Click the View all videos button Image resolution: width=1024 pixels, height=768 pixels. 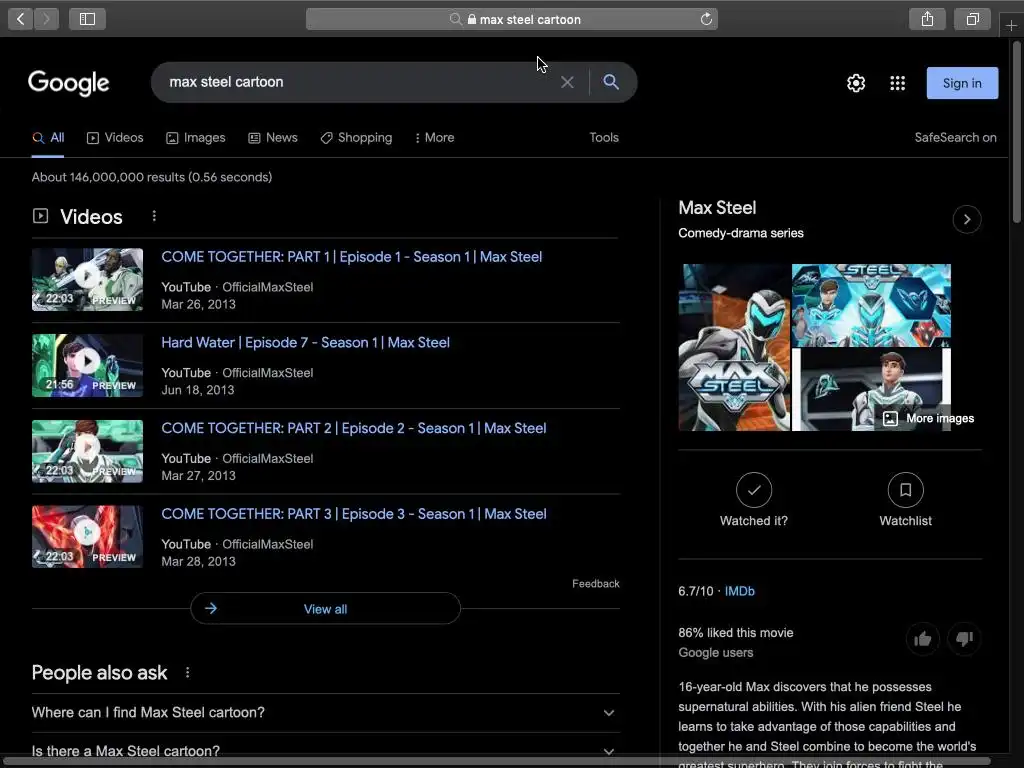click(x=325, y=609)
